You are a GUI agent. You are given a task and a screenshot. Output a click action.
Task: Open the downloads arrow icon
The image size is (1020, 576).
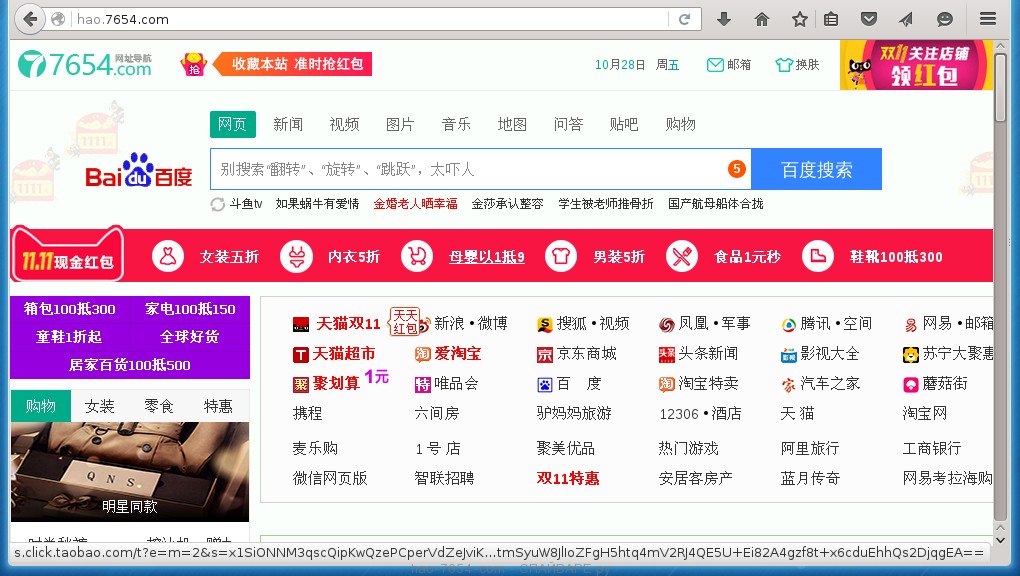click(724, 19)
